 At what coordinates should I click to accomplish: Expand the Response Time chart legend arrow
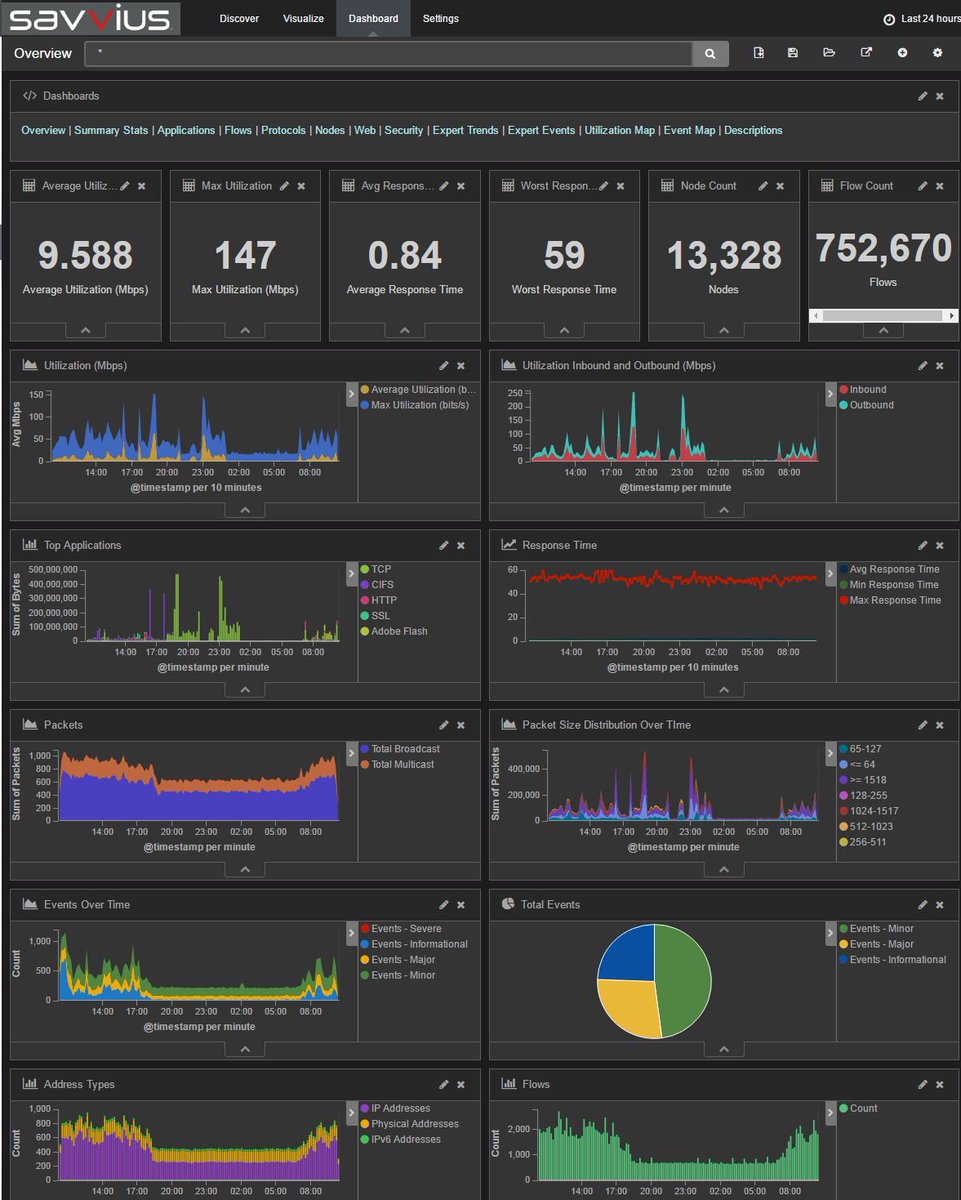pos(830,574)
